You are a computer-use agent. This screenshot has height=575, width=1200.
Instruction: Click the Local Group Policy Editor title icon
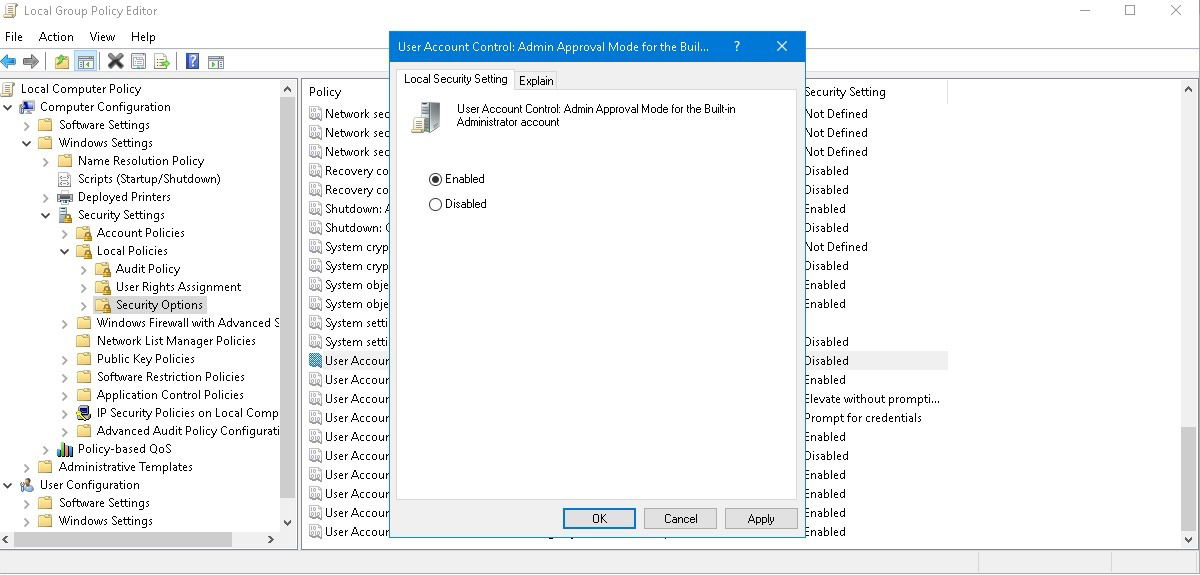(10, 11)
